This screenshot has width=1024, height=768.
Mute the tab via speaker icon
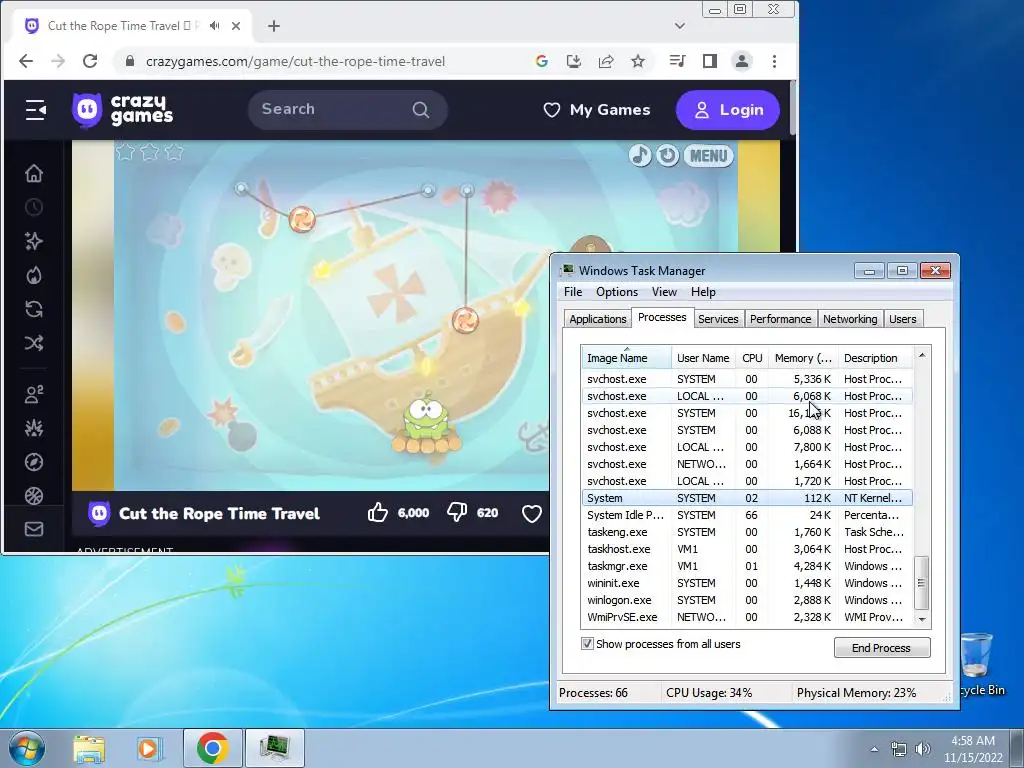click(x=214, y=25)
